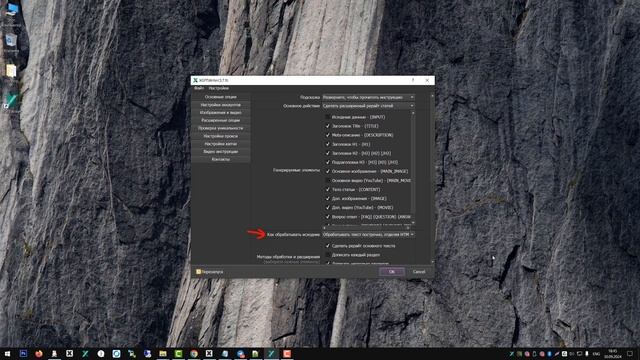
Task: Open Firefox from the taskbar
Action: [39, 353]
